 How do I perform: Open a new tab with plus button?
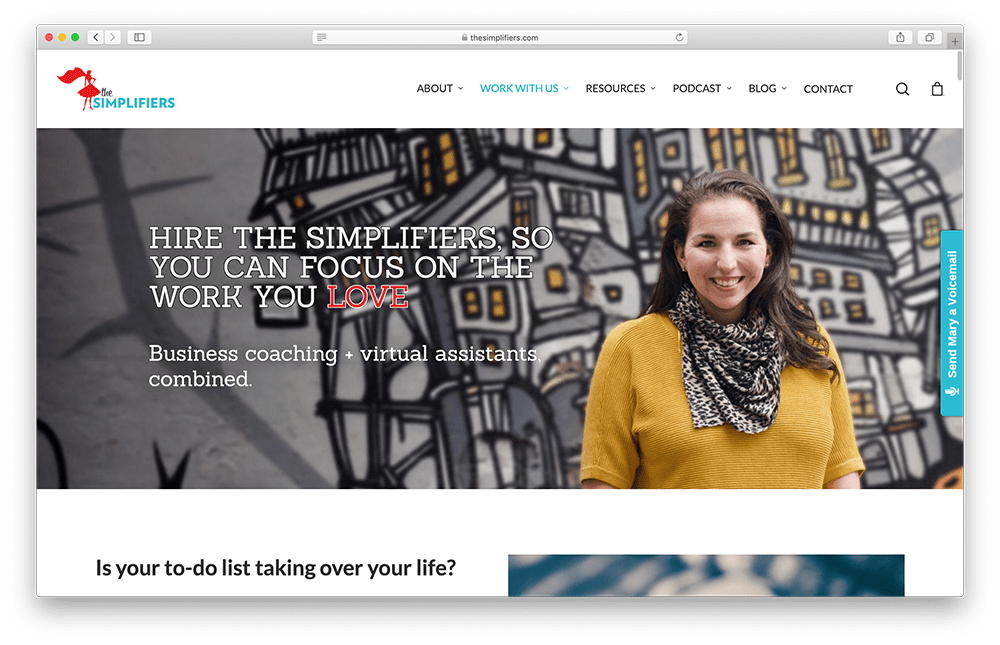click(955, 41)
